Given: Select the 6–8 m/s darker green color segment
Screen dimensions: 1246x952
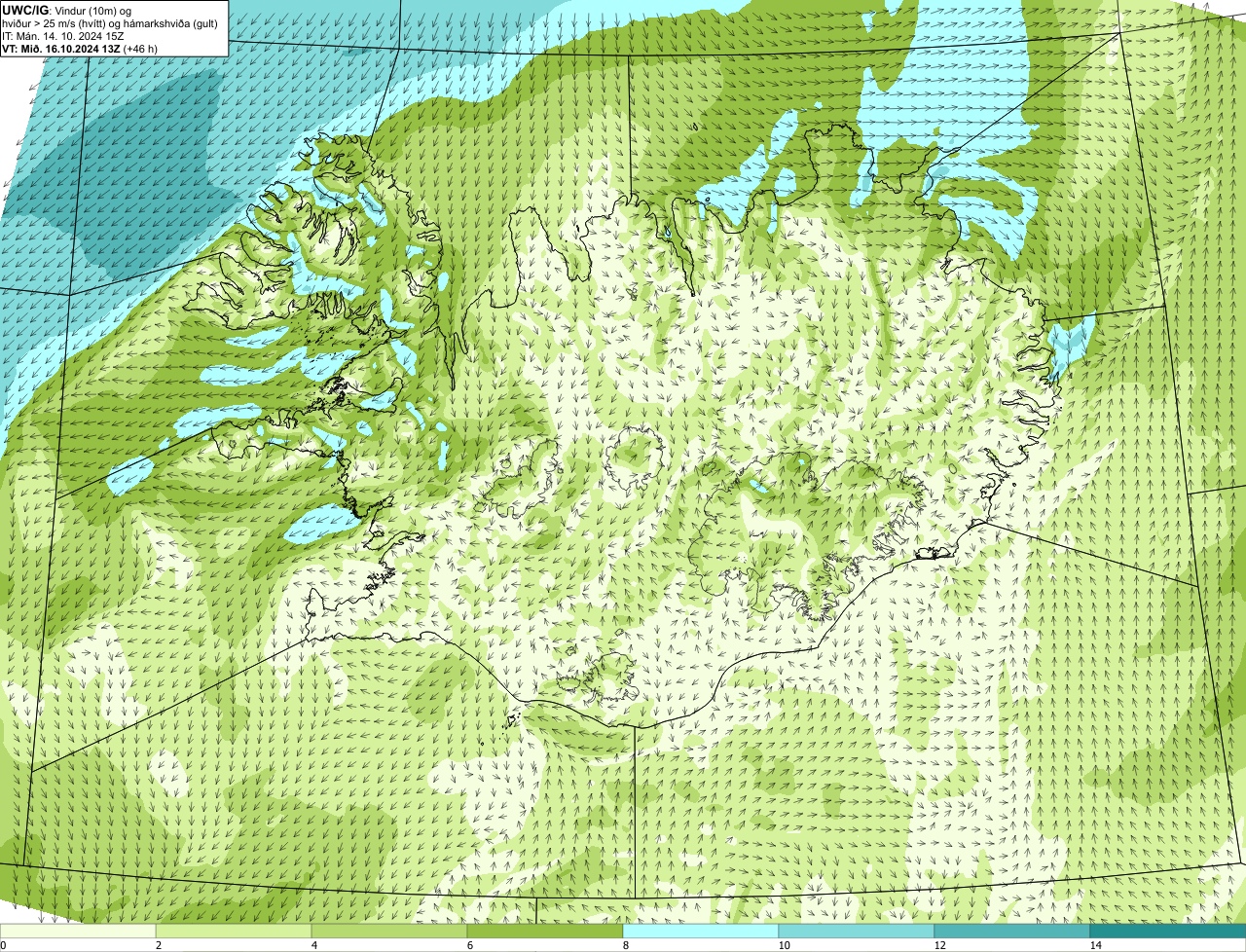Looking at the screenshot, I should (x=545, y=932).
